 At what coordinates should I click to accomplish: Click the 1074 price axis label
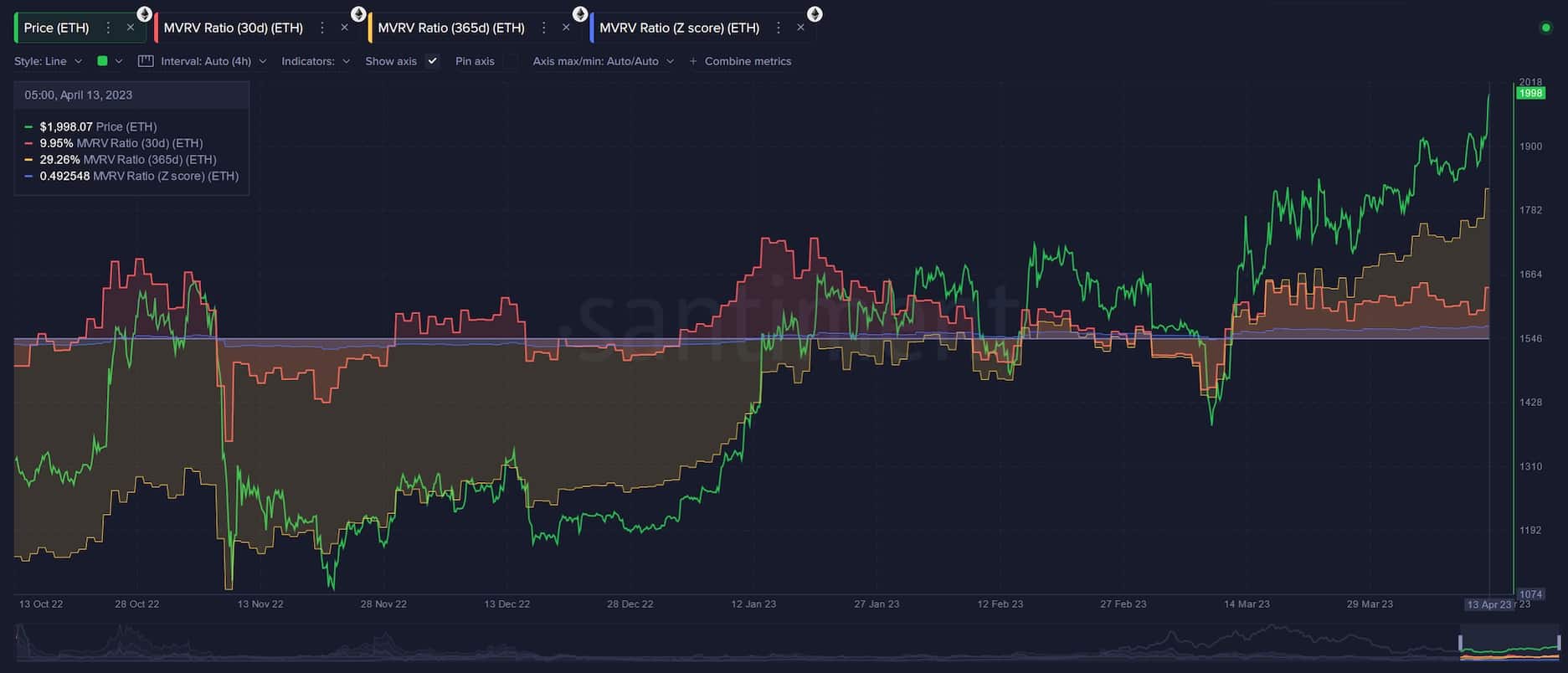(x=1531, y=594)
